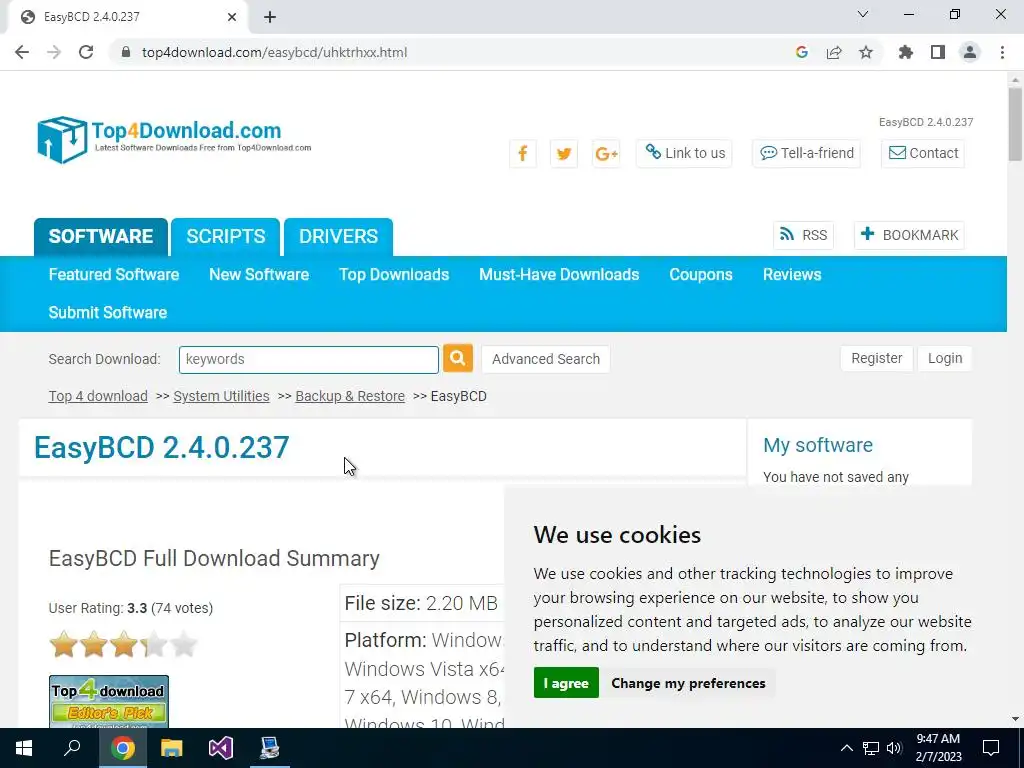1024x768 pixels.
Task: Open File Explorer from the taskbar
Action: (171, 748)
